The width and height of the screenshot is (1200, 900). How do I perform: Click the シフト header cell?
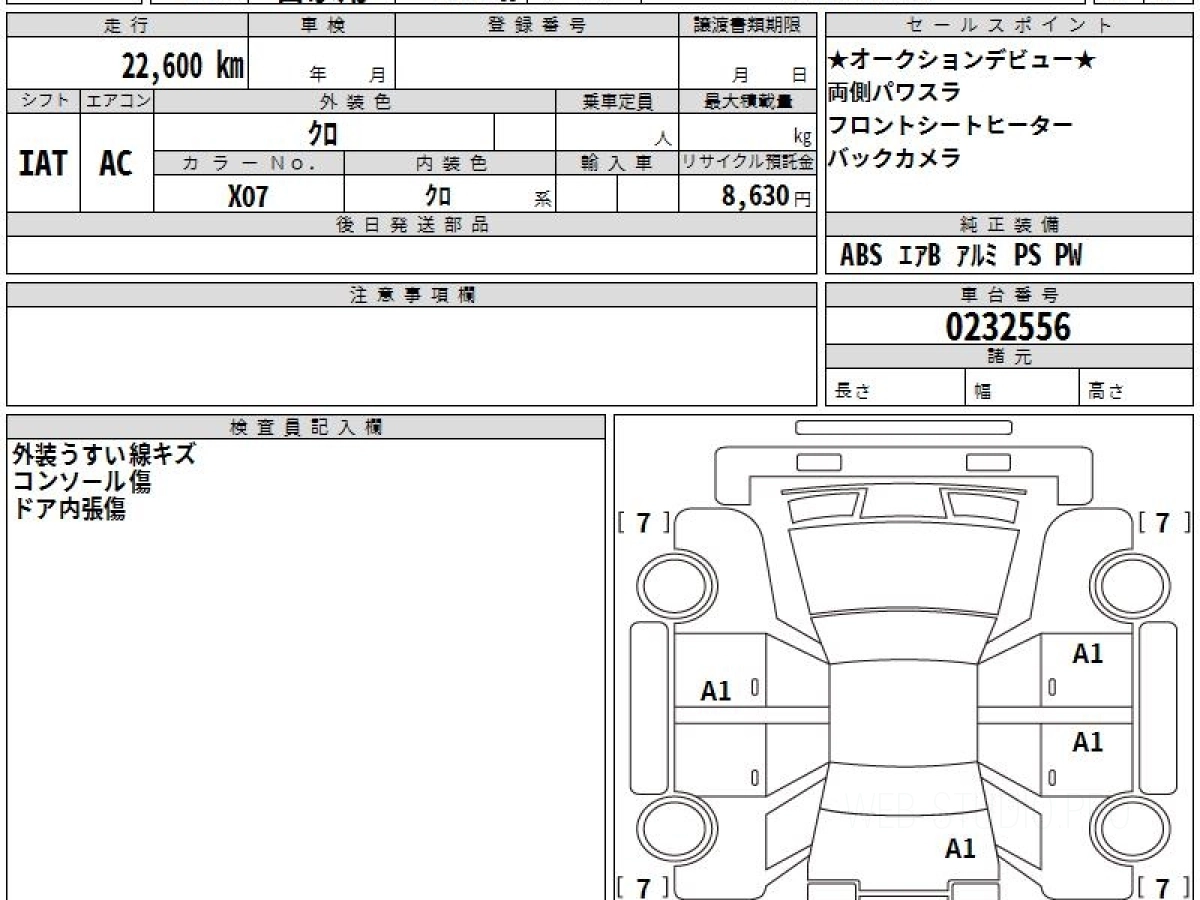click(43, 101)
